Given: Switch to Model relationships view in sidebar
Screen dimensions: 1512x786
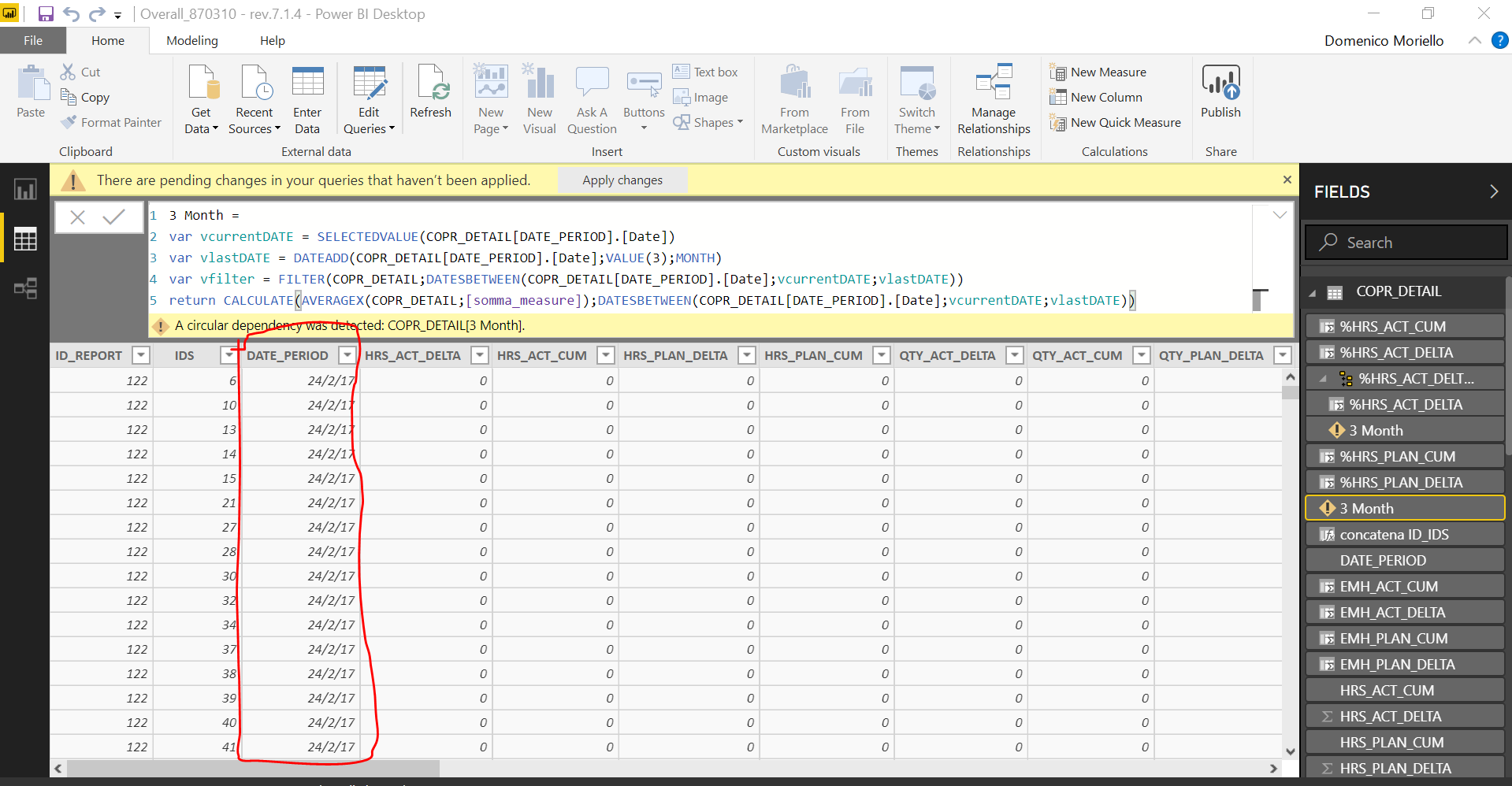Looking at the screenshot, I should [25, 288].
